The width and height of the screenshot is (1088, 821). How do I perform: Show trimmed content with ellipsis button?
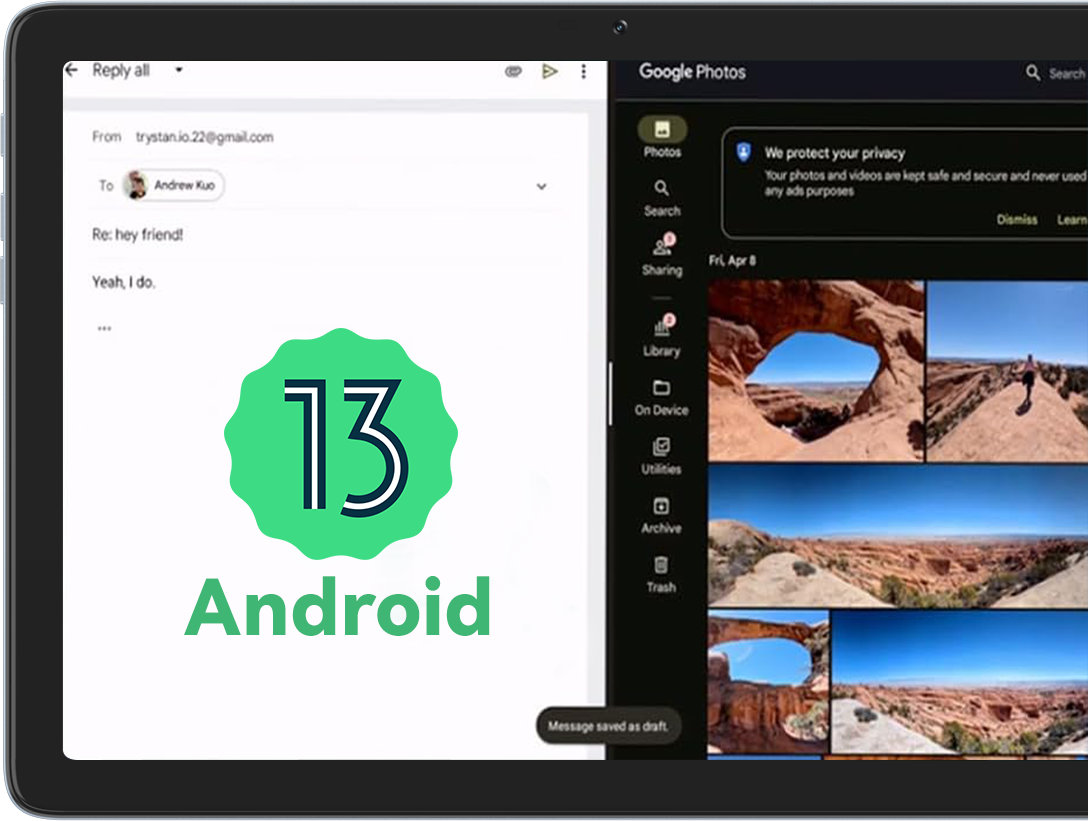104,328
